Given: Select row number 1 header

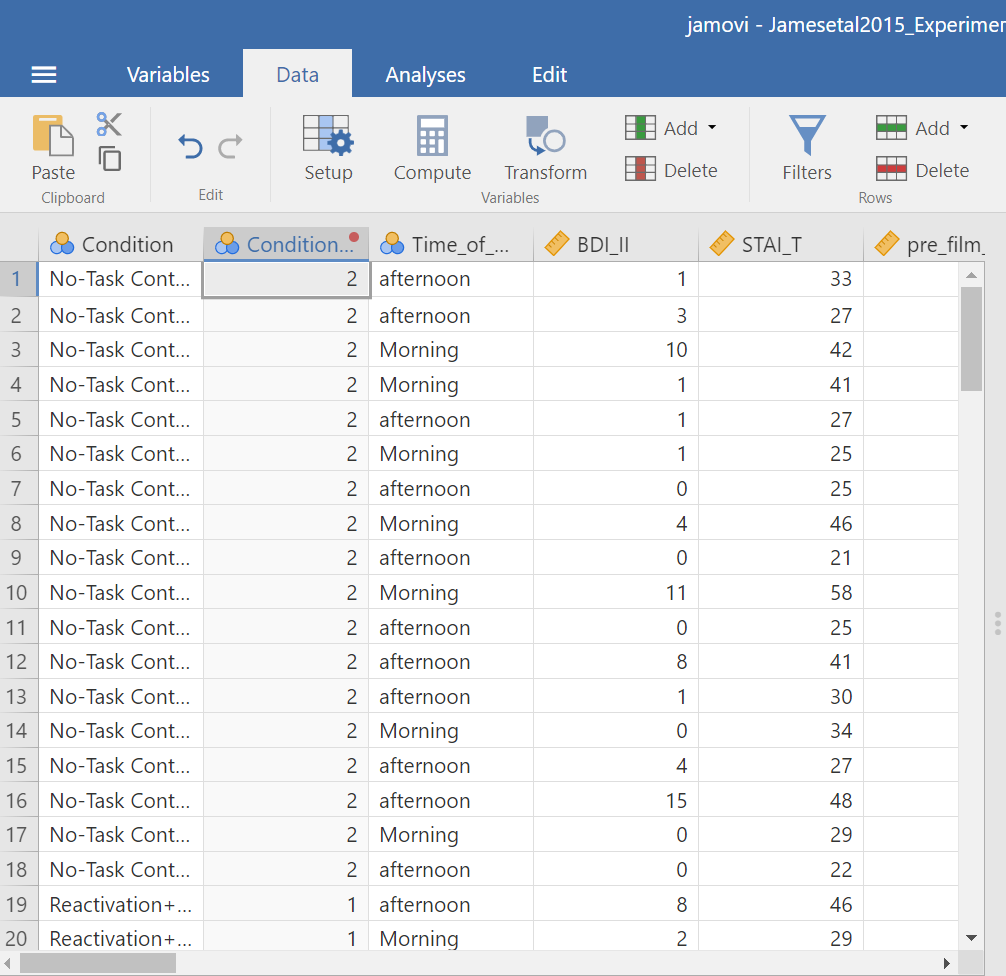Looking at the screenshot, I should click(x=19, y=279).
